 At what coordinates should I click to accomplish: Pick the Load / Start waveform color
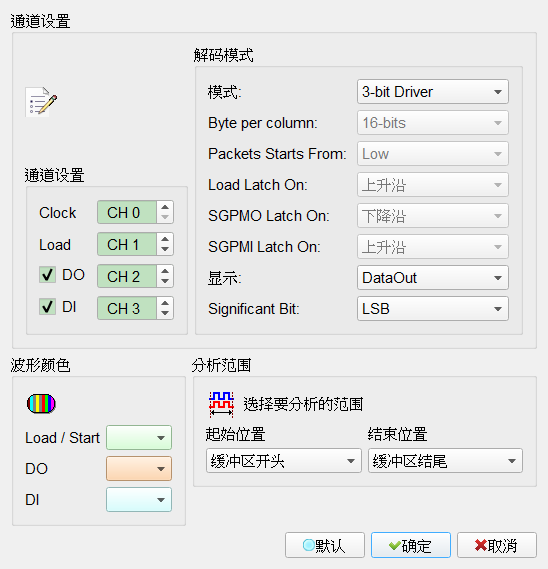139,438
